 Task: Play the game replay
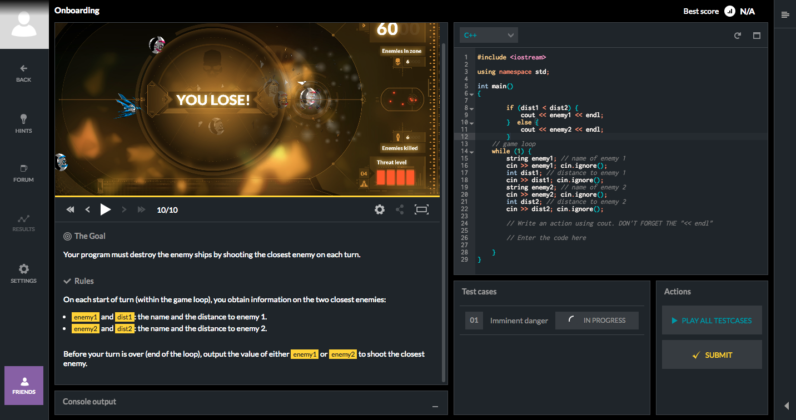pyautogui.click(x=105, y=210)
